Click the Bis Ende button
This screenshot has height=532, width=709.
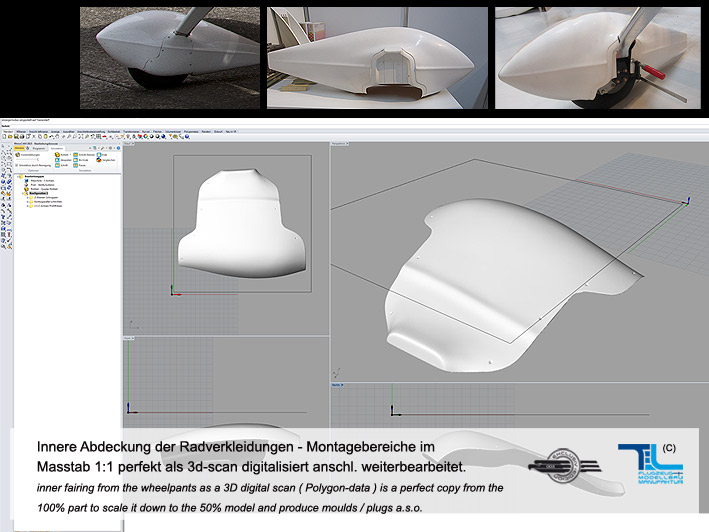pos(80,160)
